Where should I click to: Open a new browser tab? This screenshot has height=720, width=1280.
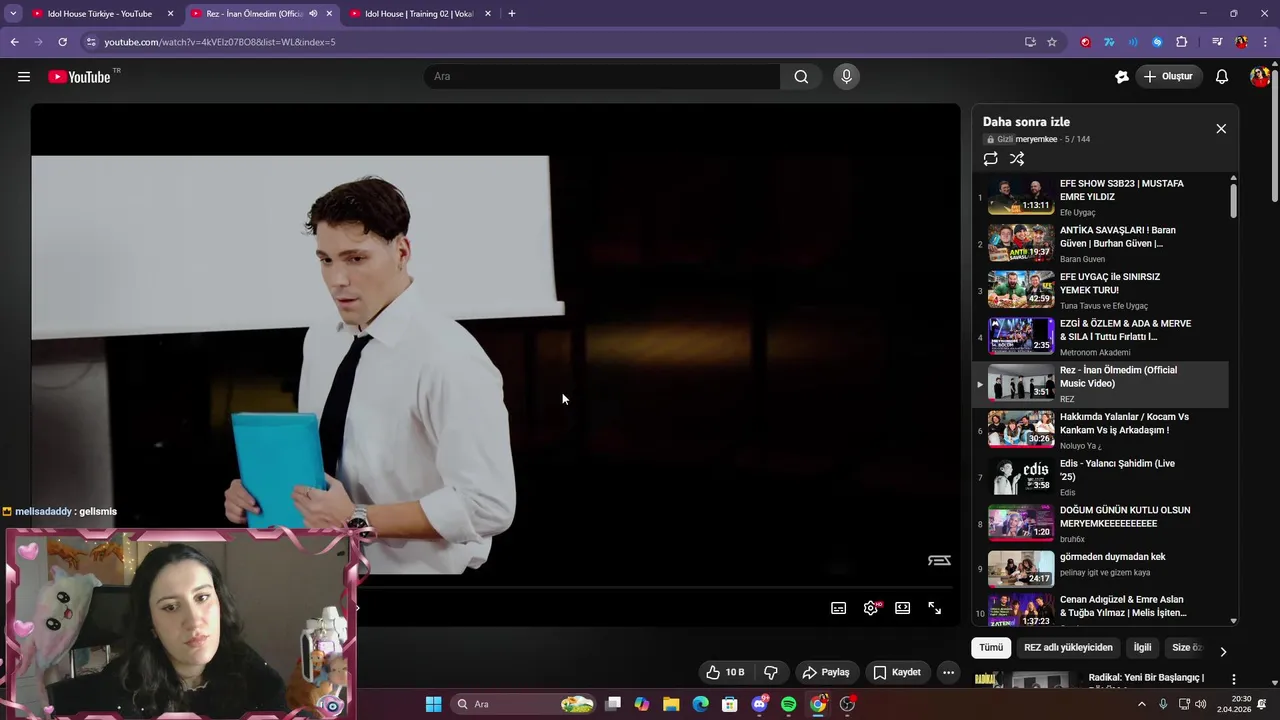(x=512, y=14)
